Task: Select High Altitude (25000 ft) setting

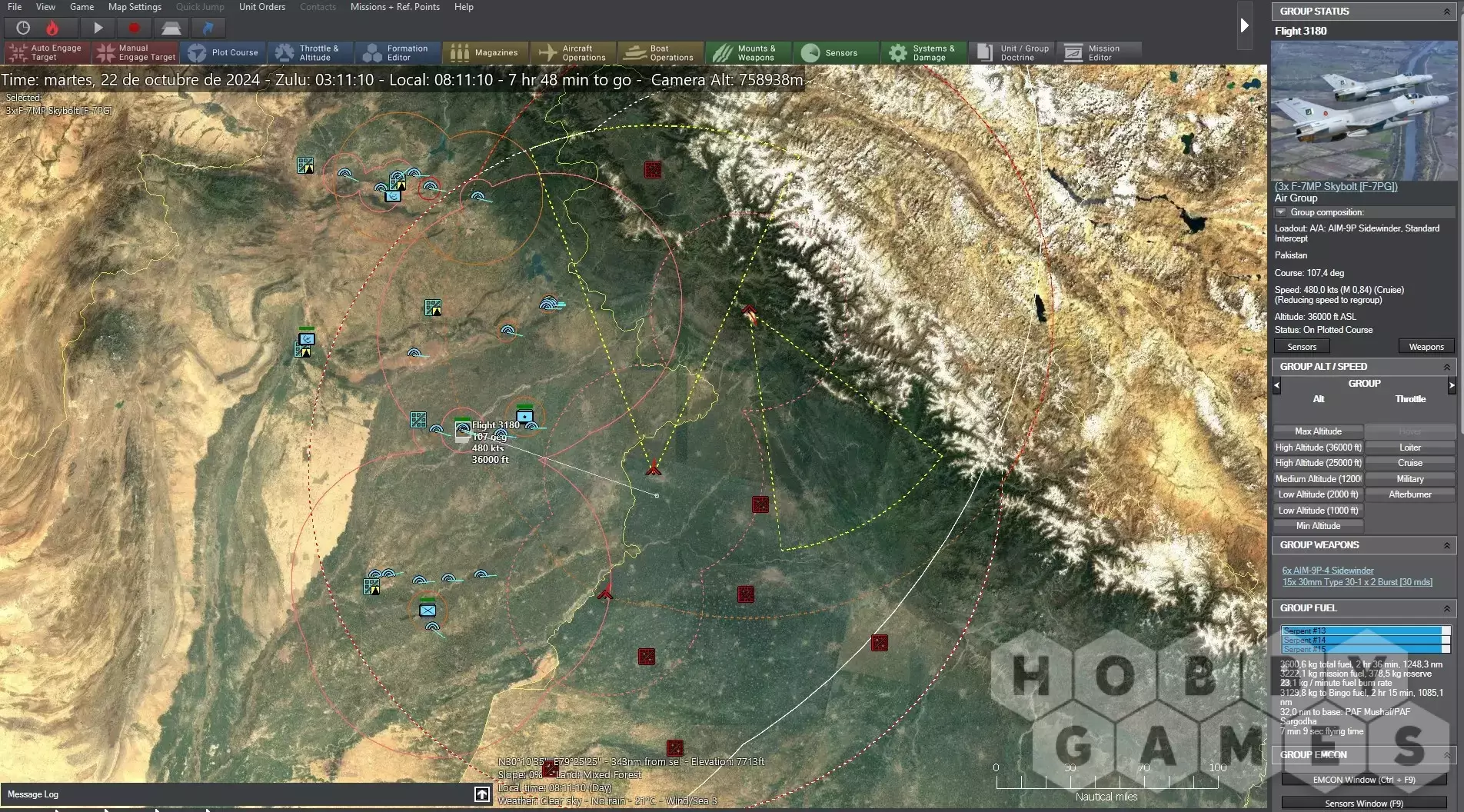Action: tap(1318, 463)
